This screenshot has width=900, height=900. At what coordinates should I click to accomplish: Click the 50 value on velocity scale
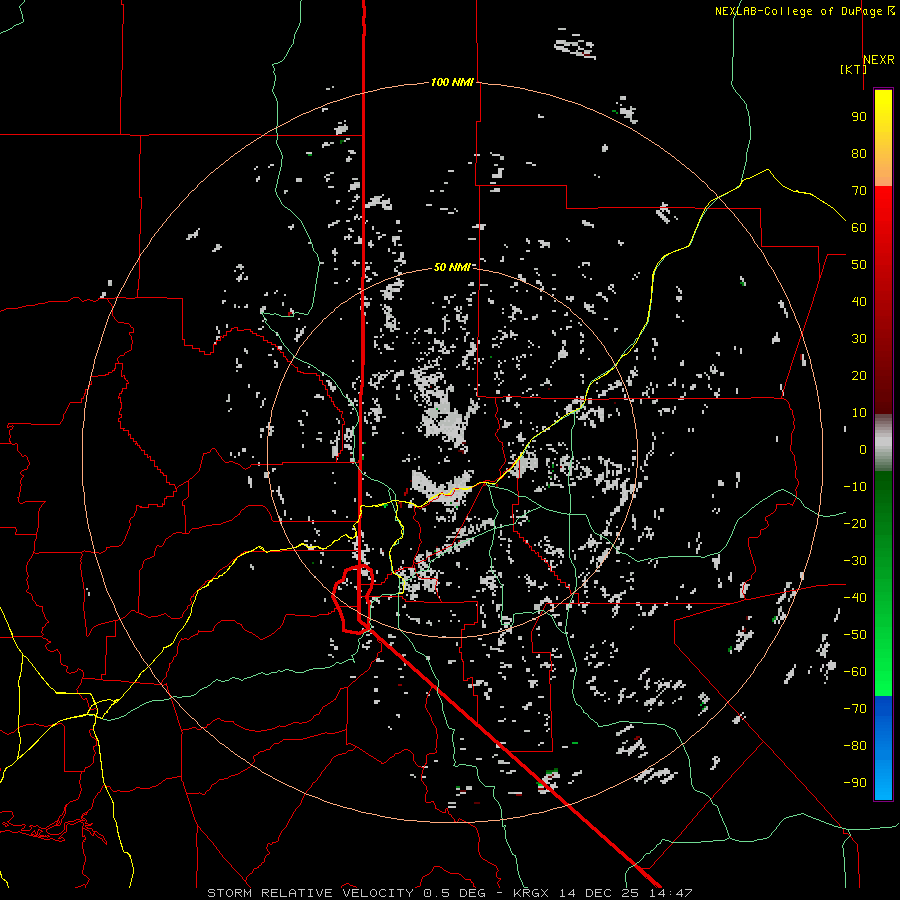coord(859,265)
